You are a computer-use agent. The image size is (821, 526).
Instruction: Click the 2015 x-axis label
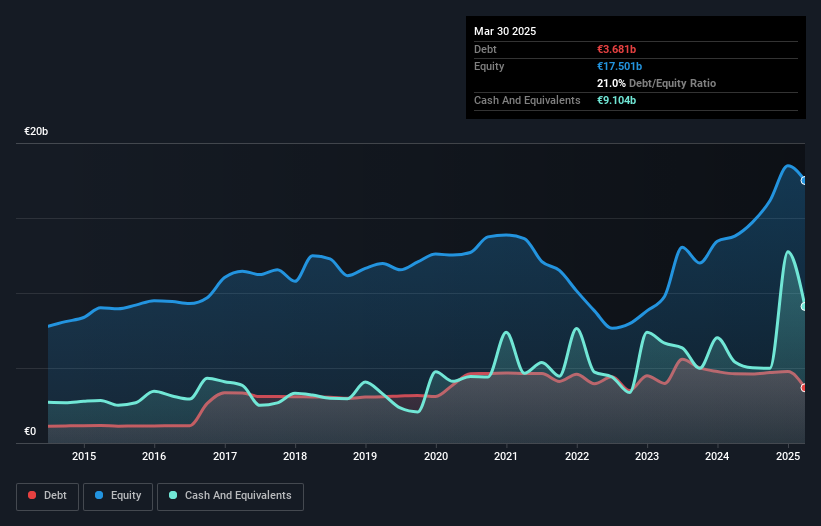click(84, 456)
